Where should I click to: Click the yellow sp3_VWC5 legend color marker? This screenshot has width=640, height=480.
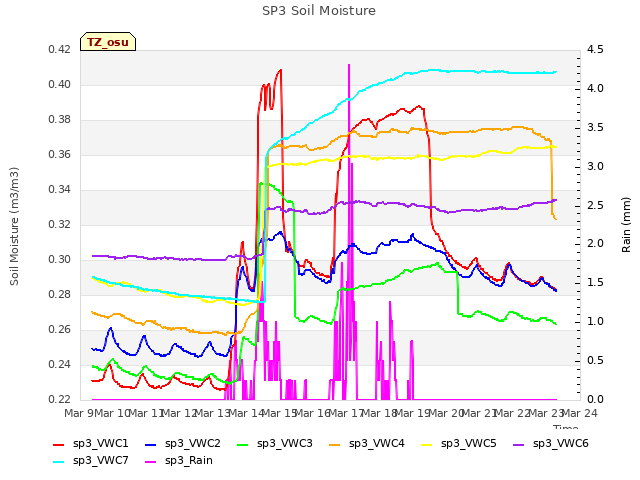(x=427, y=445)
